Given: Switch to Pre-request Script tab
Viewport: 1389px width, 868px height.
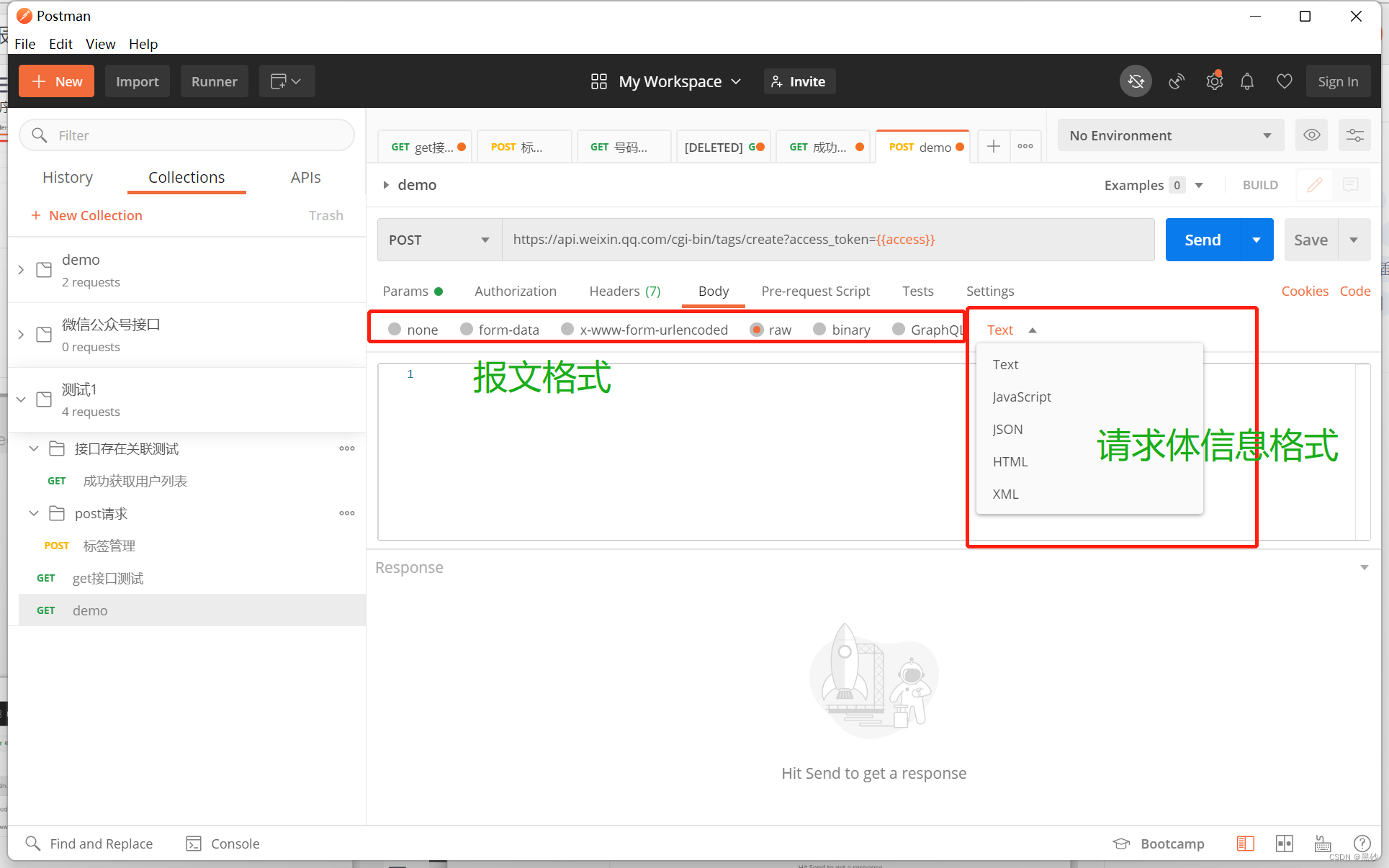Looking at the screenshot, I should pyautogui.click(x=816, y=290).
